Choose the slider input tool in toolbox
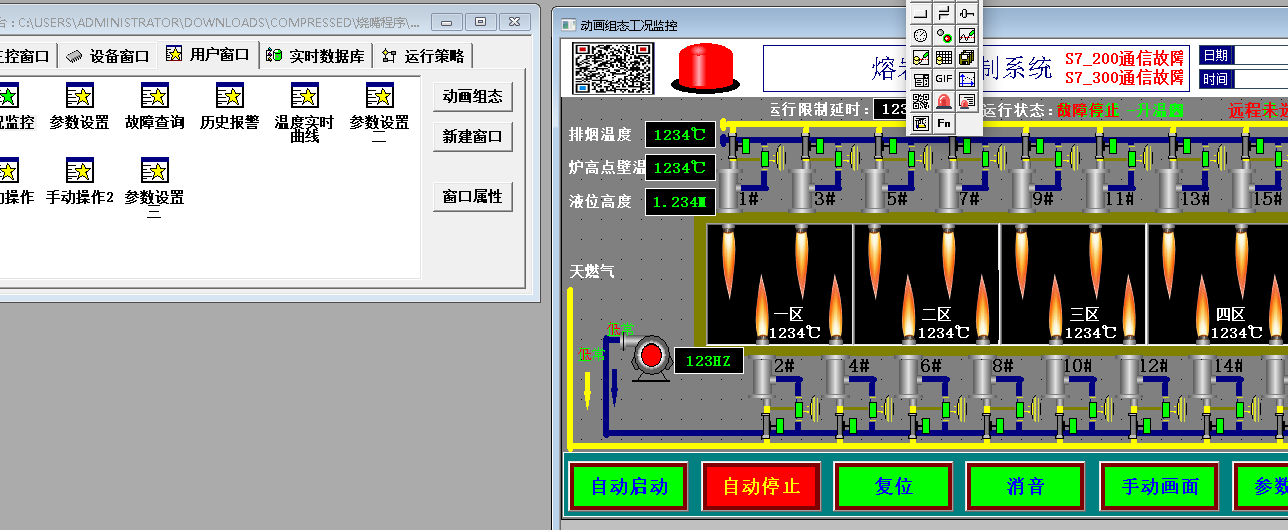This screenshot has width=1288, height=530. point(967,13)
